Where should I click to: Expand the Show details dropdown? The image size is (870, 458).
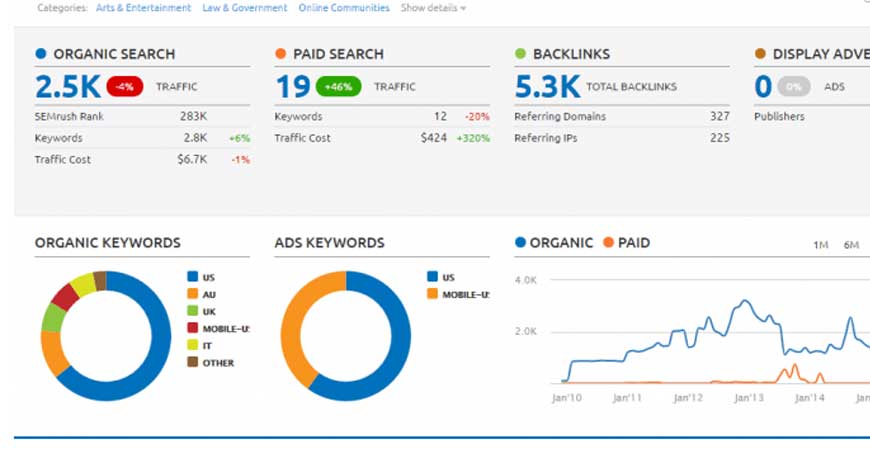tap(433, 8)
